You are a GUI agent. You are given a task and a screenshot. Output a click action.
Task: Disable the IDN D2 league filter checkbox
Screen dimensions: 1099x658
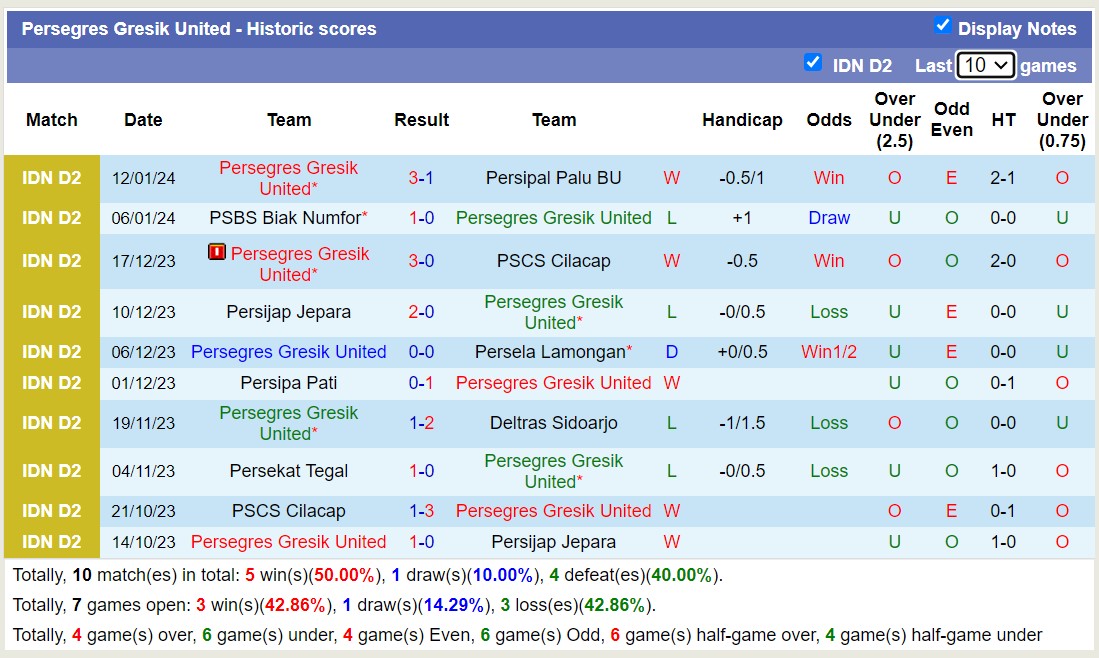click(813, 63)
